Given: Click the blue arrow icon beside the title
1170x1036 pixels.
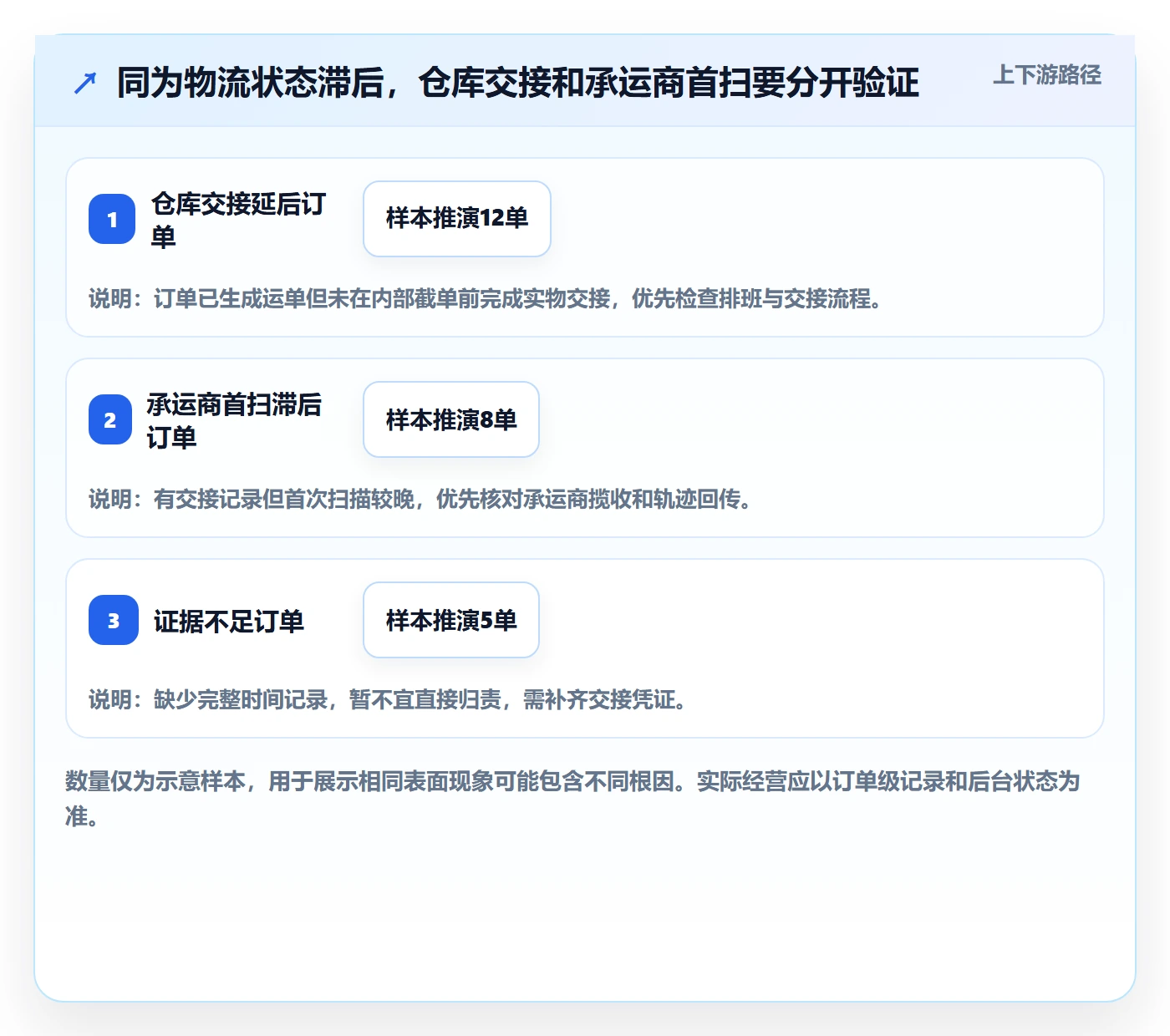Looking at the screenshot, I should pos(85,83).
